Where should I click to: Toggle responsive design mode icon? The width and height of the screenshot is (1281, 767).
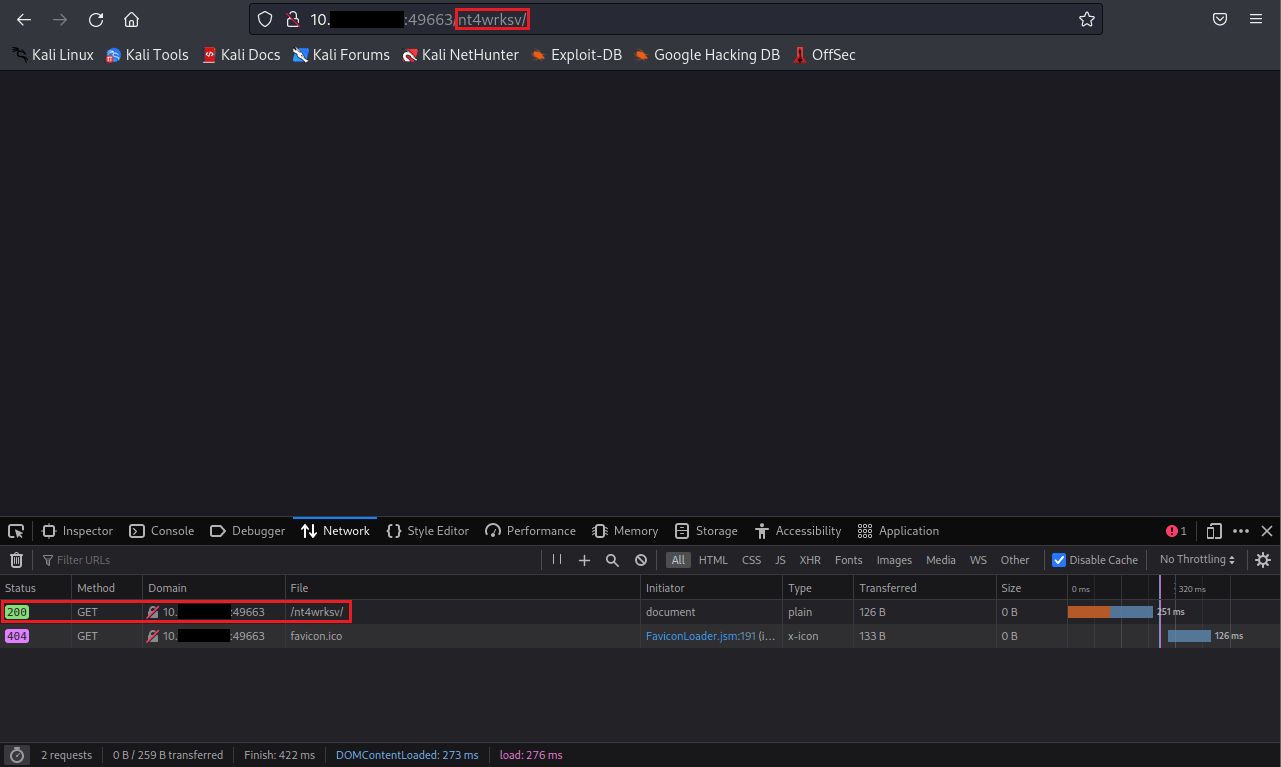click(x=1214, y=531)
